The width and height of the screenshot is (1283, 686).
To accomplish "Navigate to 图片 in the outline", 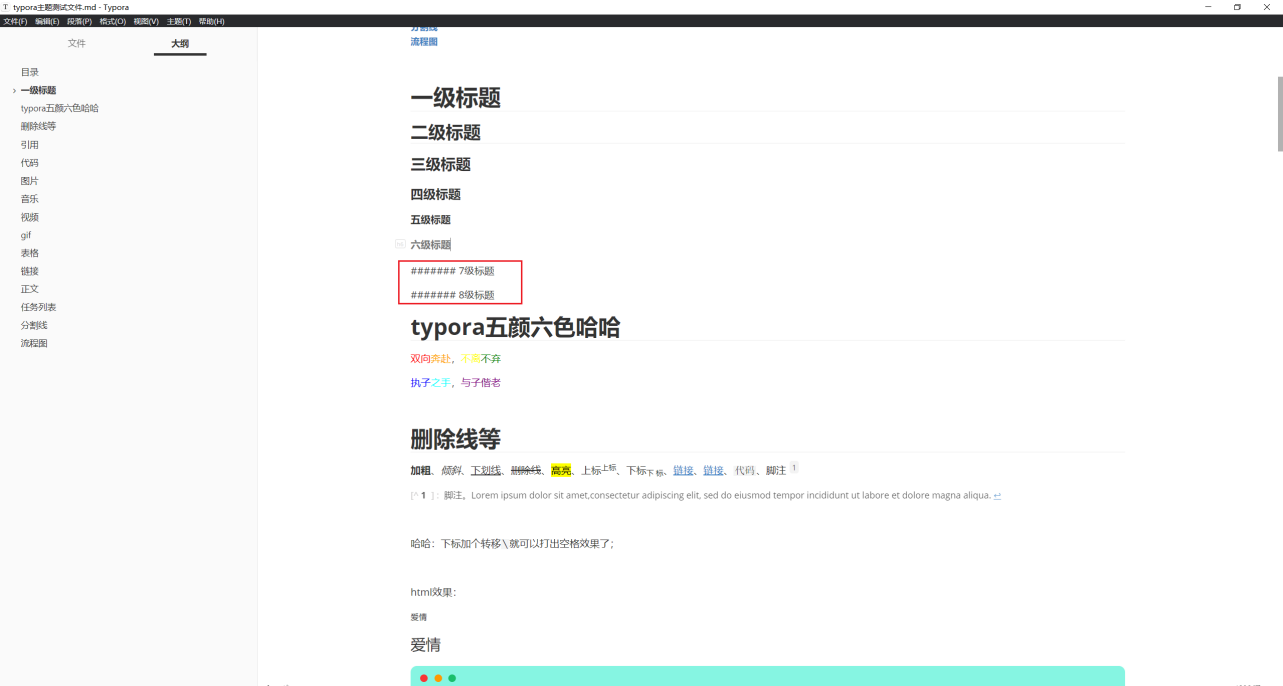I will [30, 181].
